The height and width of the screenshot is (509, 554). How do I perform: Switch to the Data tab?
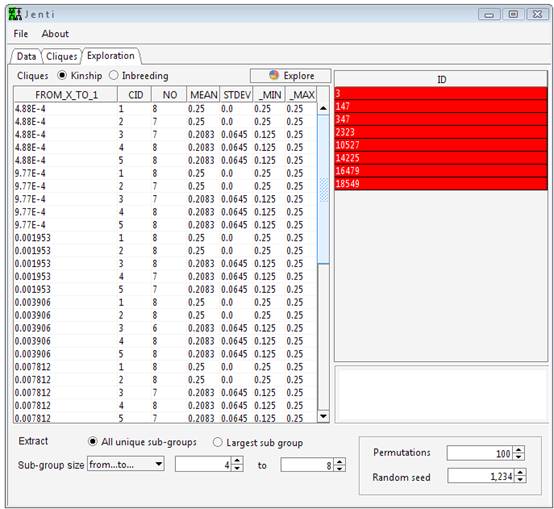coord(26,57)
